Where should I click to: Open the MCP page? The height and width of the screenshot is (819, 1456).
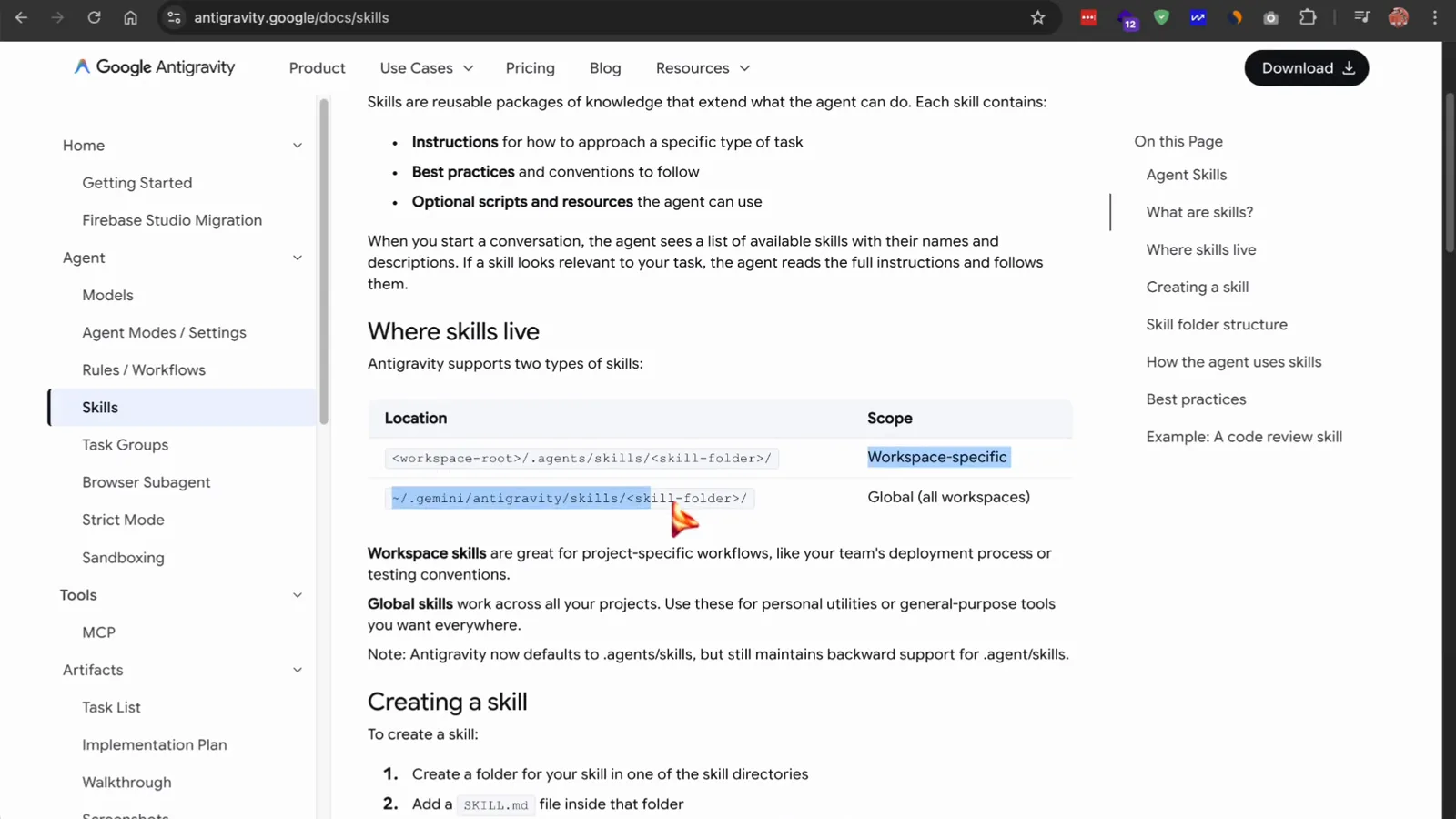pyautogui.click(x=98, y=632)
